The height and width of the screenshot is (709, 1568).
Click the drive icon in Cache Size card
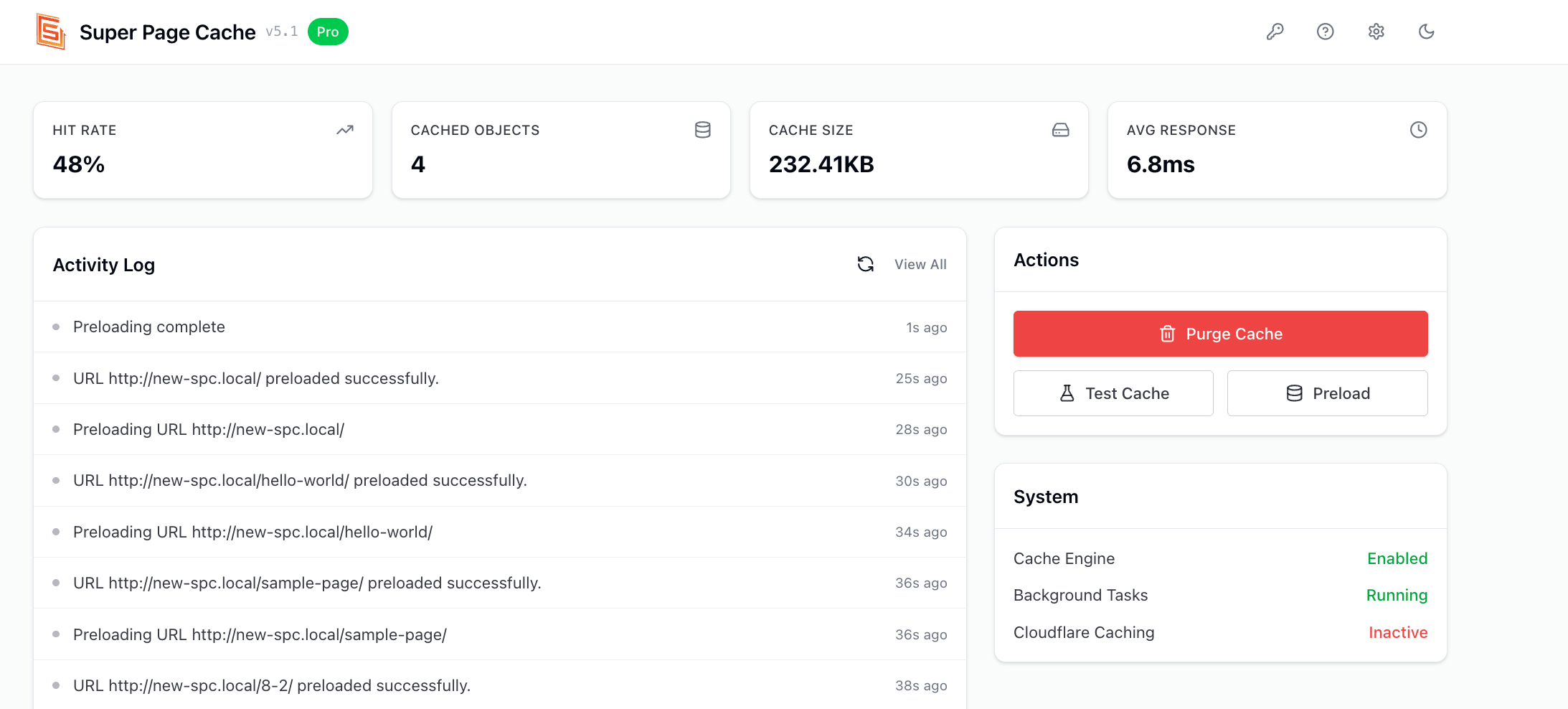click(1060, 130)
